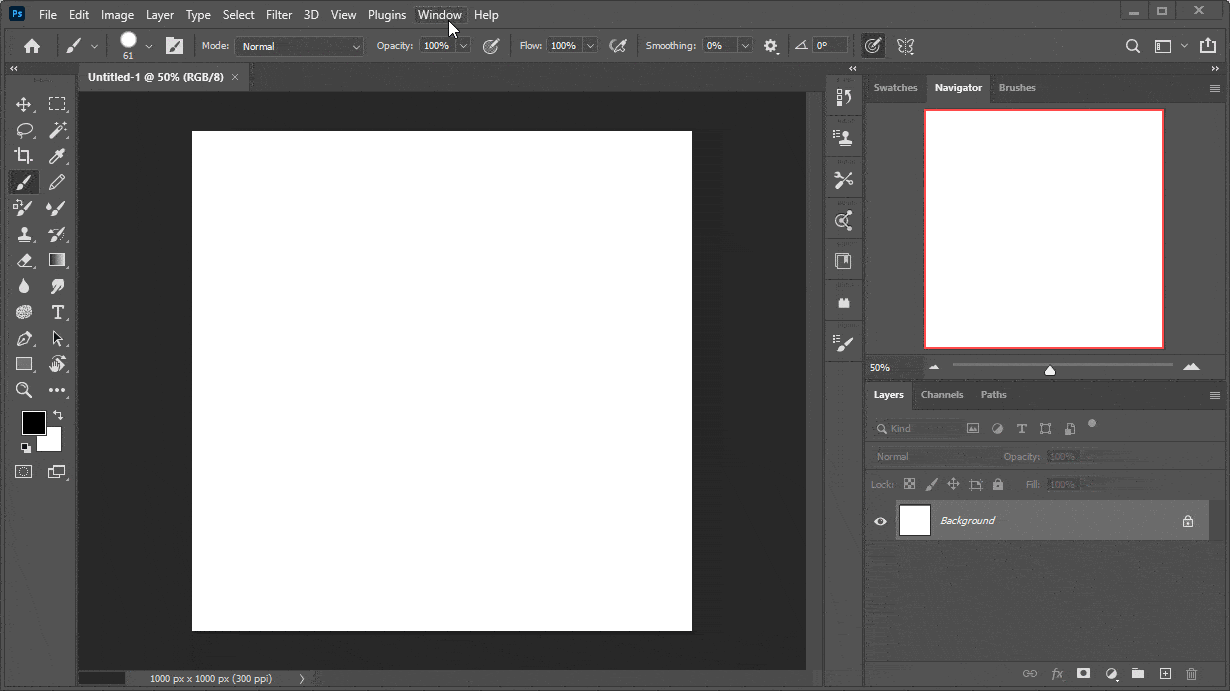Toggle lock image pixels brush icon
The width and height of the screenshot is (1230, 691).
coord(932,484)
